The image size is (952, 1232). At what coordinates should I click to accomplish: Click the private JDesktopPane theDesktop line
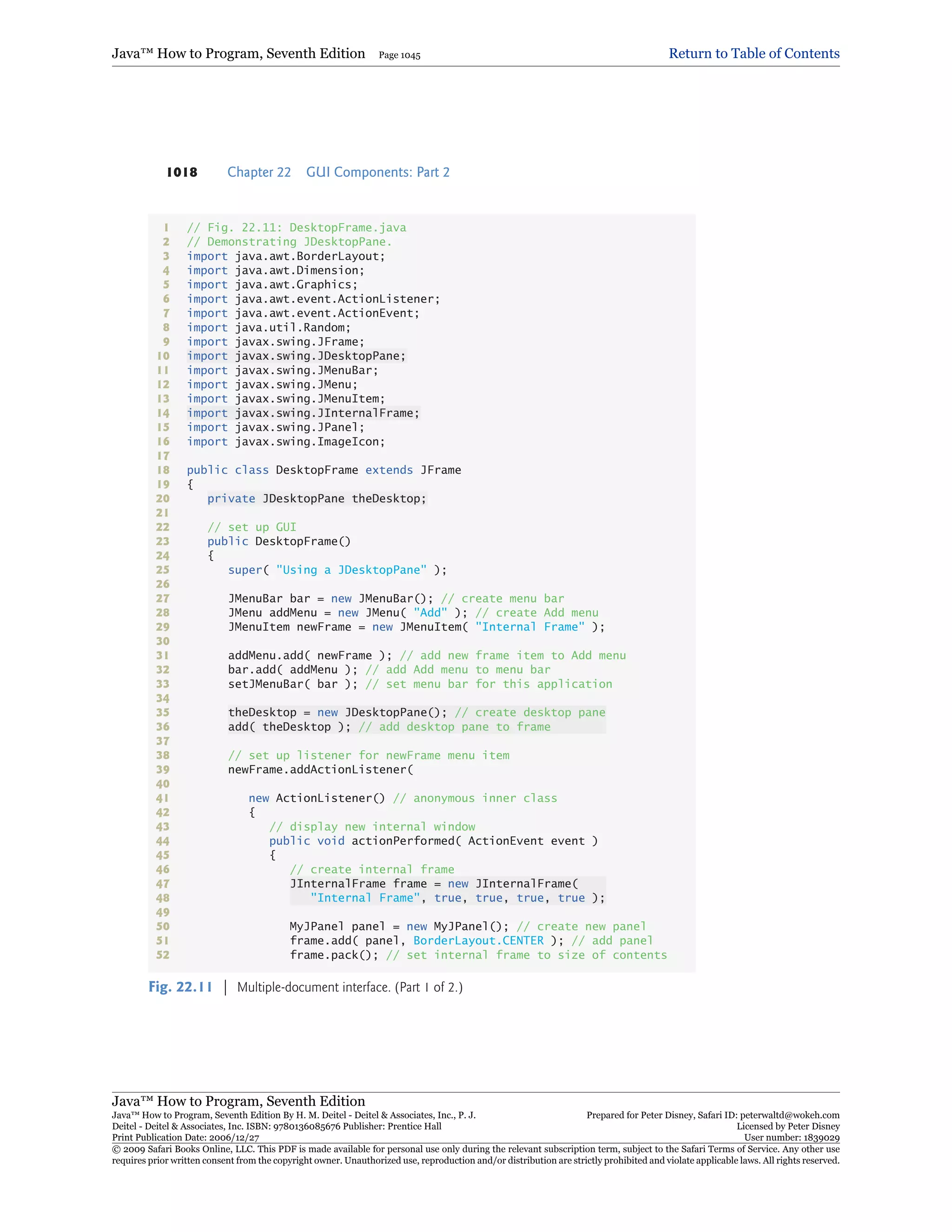coord(317,499)
